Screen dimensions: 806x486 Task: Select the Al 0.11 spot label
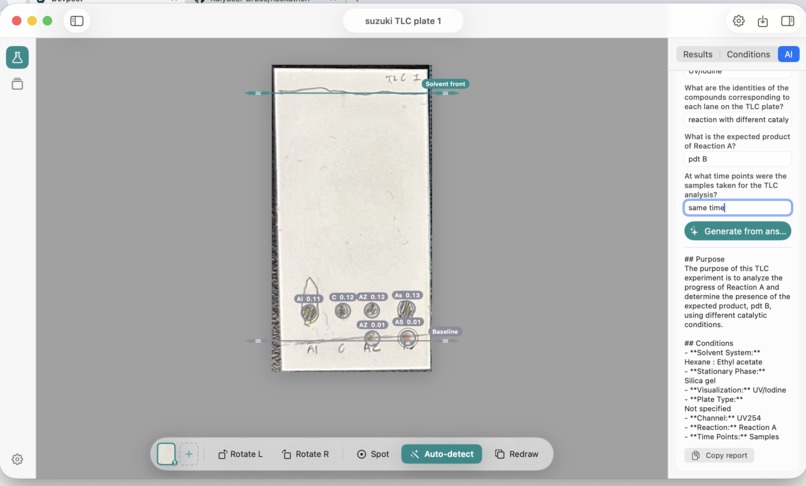coord(308,299)
